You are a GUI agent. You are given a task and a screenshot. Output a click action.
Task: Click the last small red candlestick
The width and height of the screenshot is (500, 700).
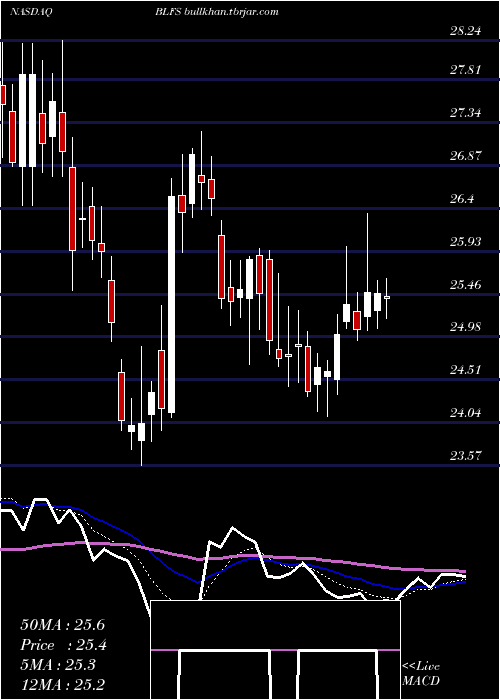click(387, 297)
